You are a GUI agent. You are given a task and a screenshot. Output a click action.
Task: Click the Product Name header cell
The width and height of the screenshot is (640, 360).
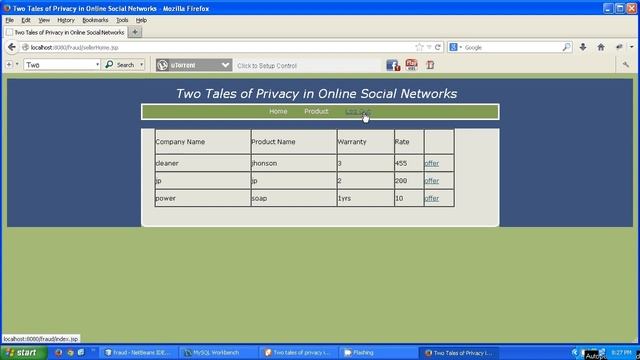(294, 142)
